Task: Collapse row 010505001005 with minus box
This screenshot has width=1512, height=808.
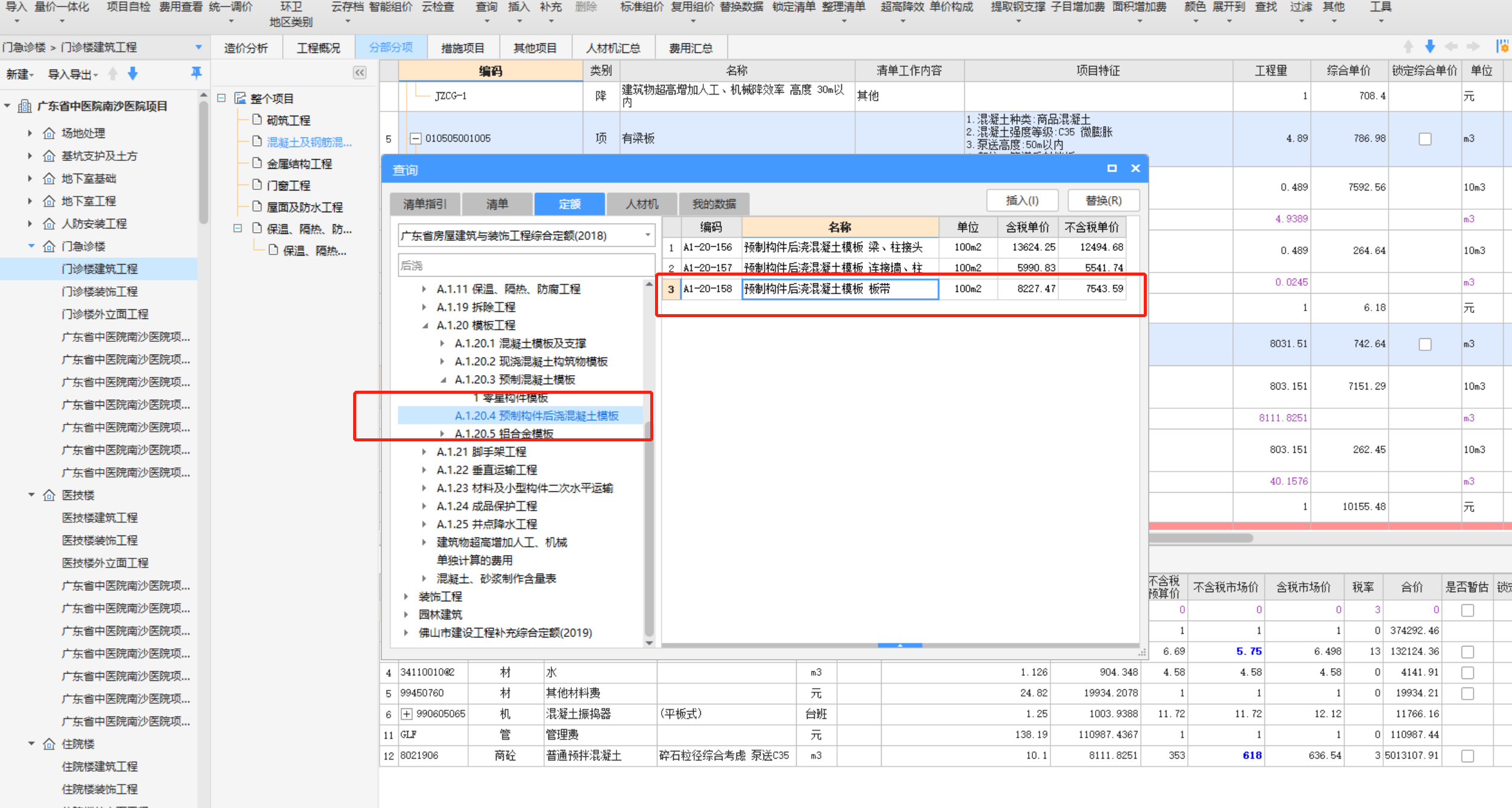Action: 415,139
